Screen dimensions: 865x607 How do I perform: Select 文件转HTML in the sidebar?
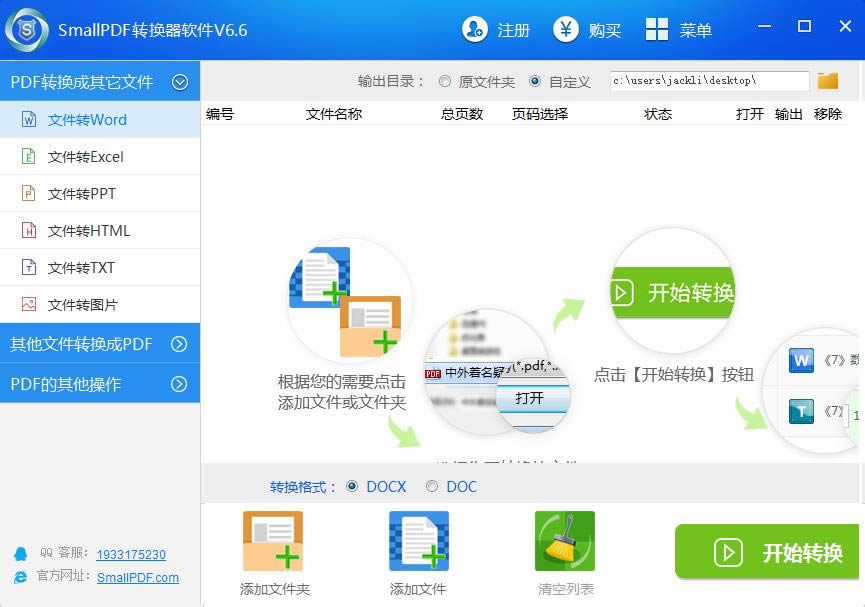[x=100, y=230]
